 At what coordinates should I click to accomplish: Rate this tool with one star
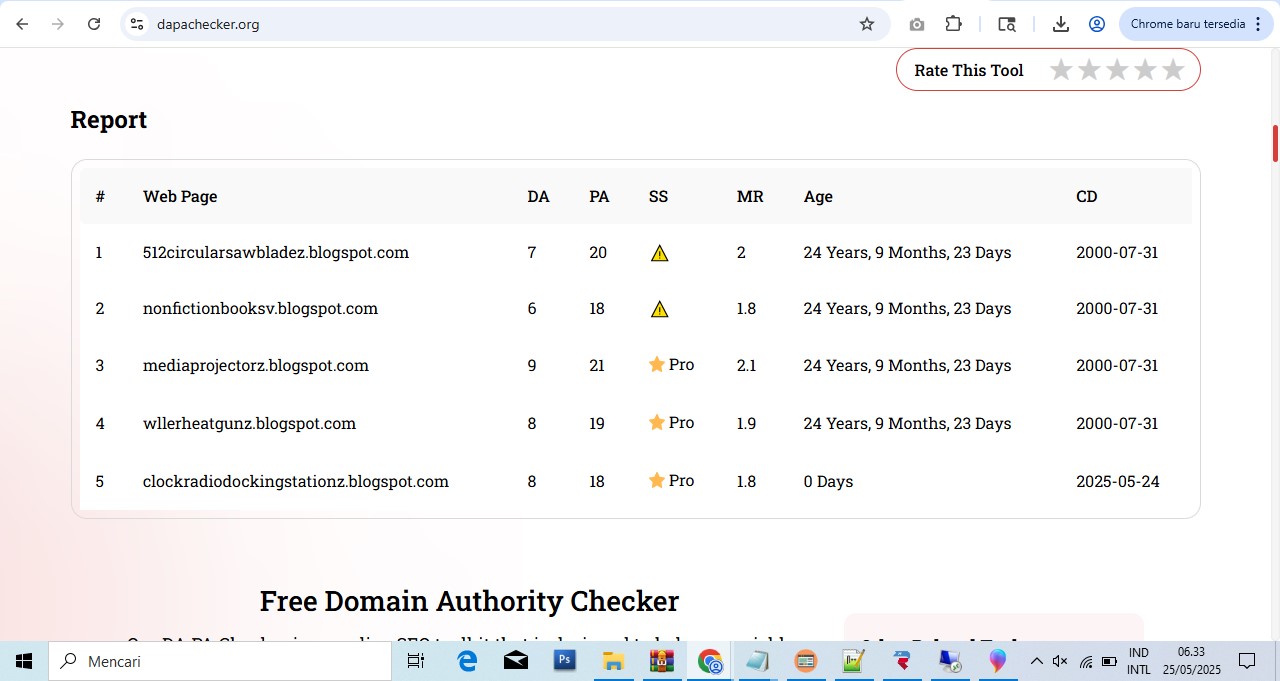click(x=1061, y=70)
